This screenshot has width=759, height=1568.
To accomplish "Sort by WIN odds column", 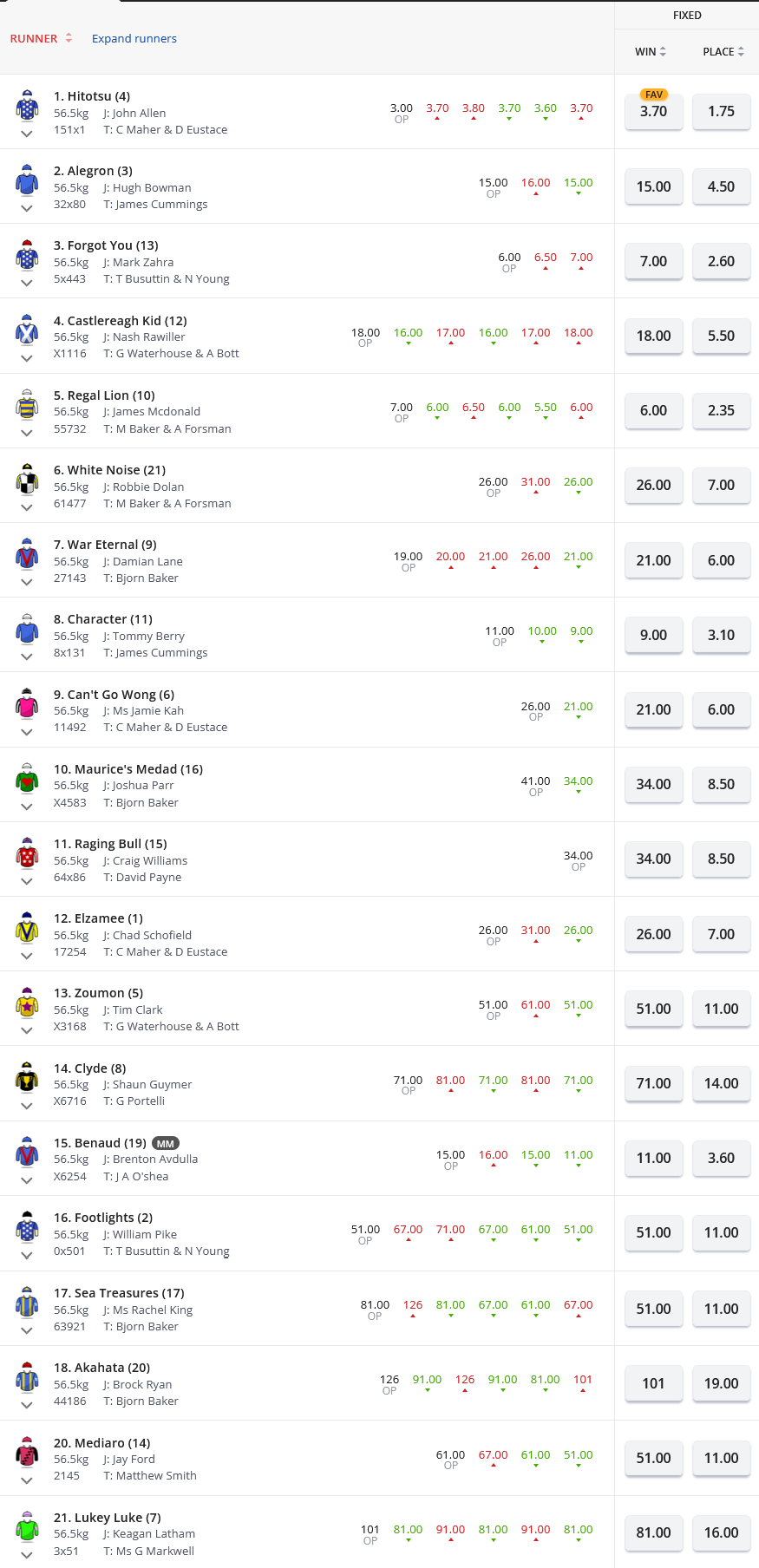I will pos(651,52).
